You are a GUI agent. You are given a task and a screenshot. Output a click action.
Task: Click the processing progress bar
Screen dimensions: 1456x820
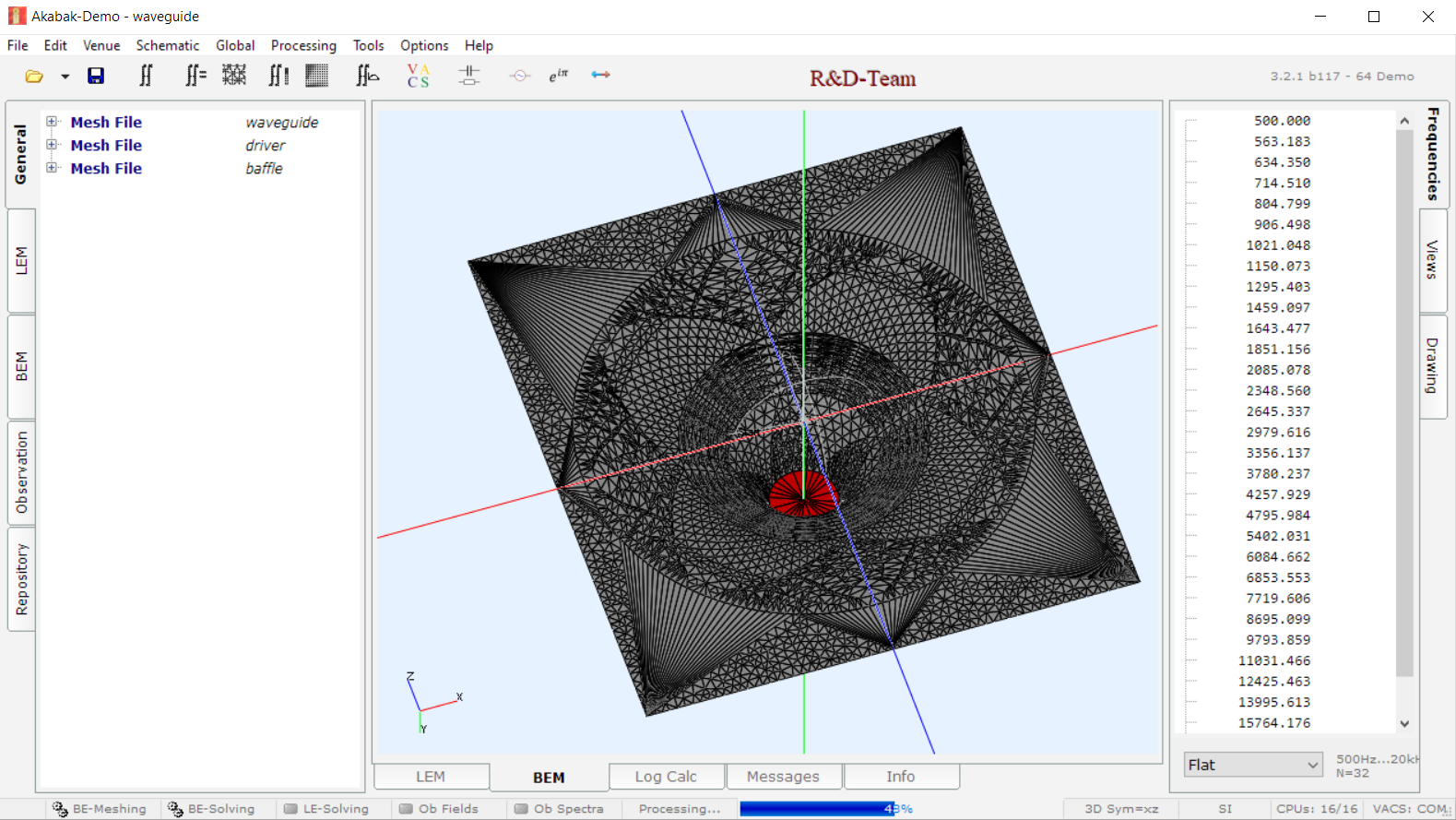click(827, 809)
